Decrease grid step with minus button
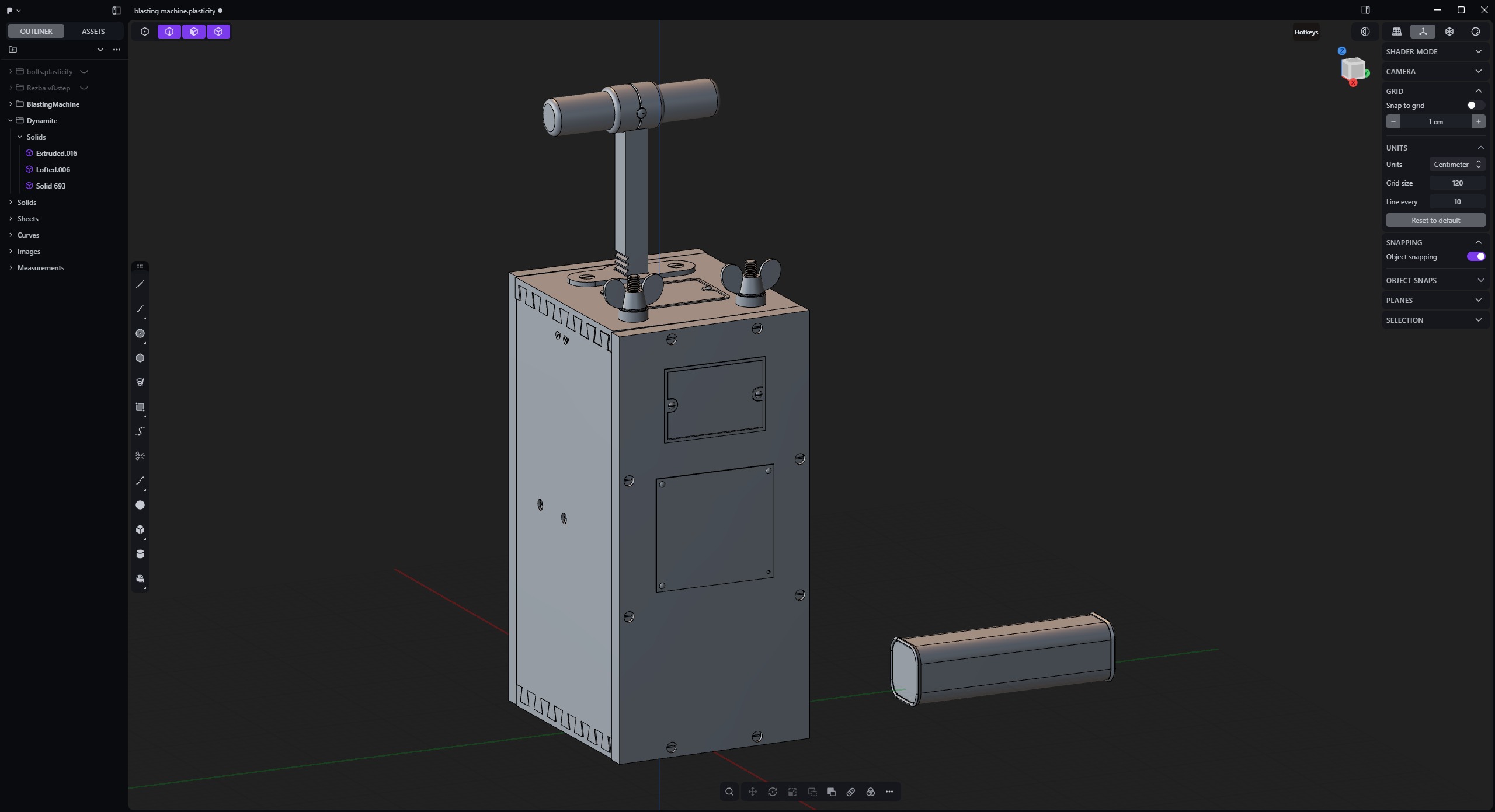Screen dimensions: 1495x812 (x=1393, y=121)
